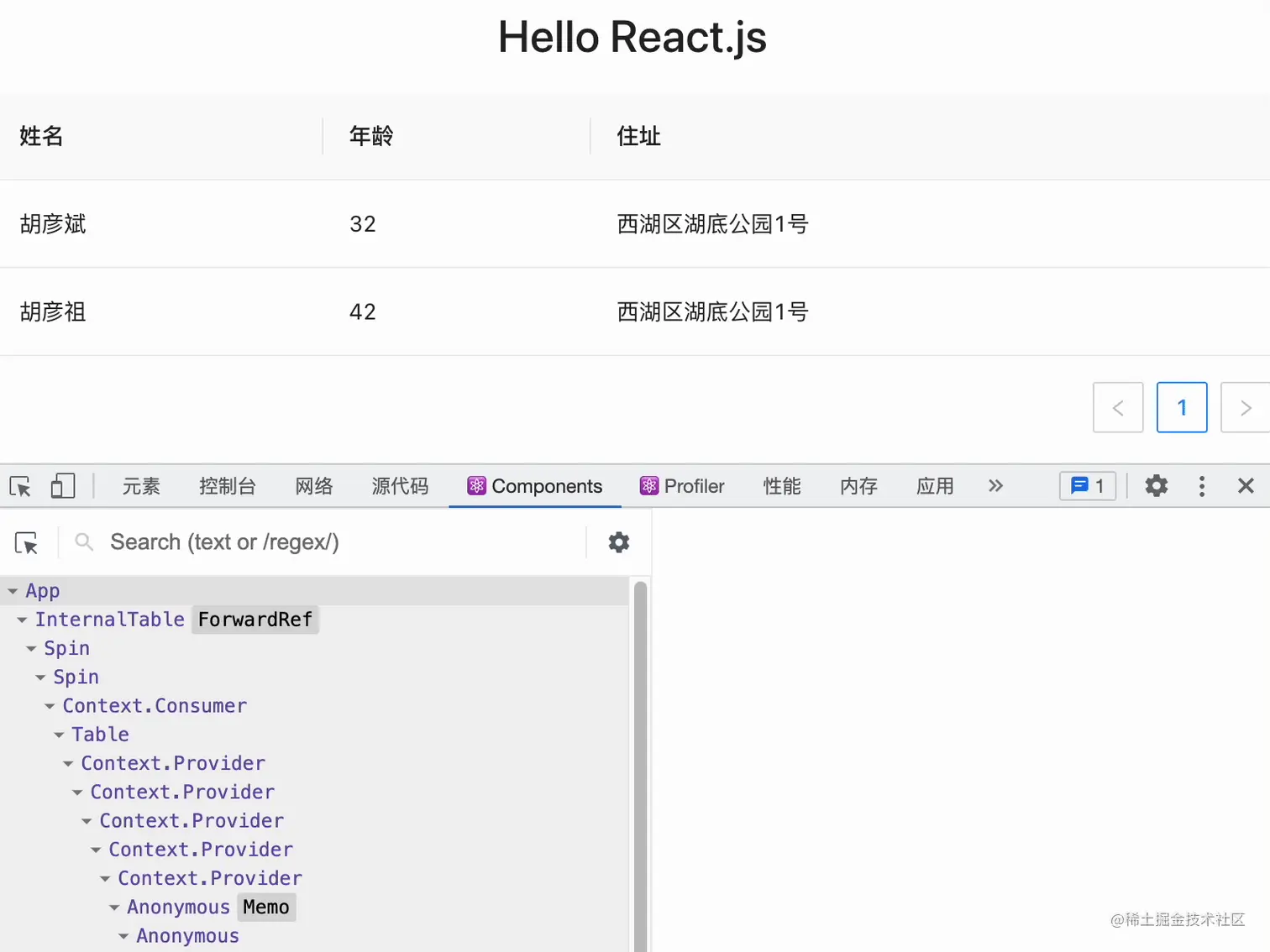Open the DevTools three-dot menu
This screenshot has height=952, width=1270.
(1202, 486)
